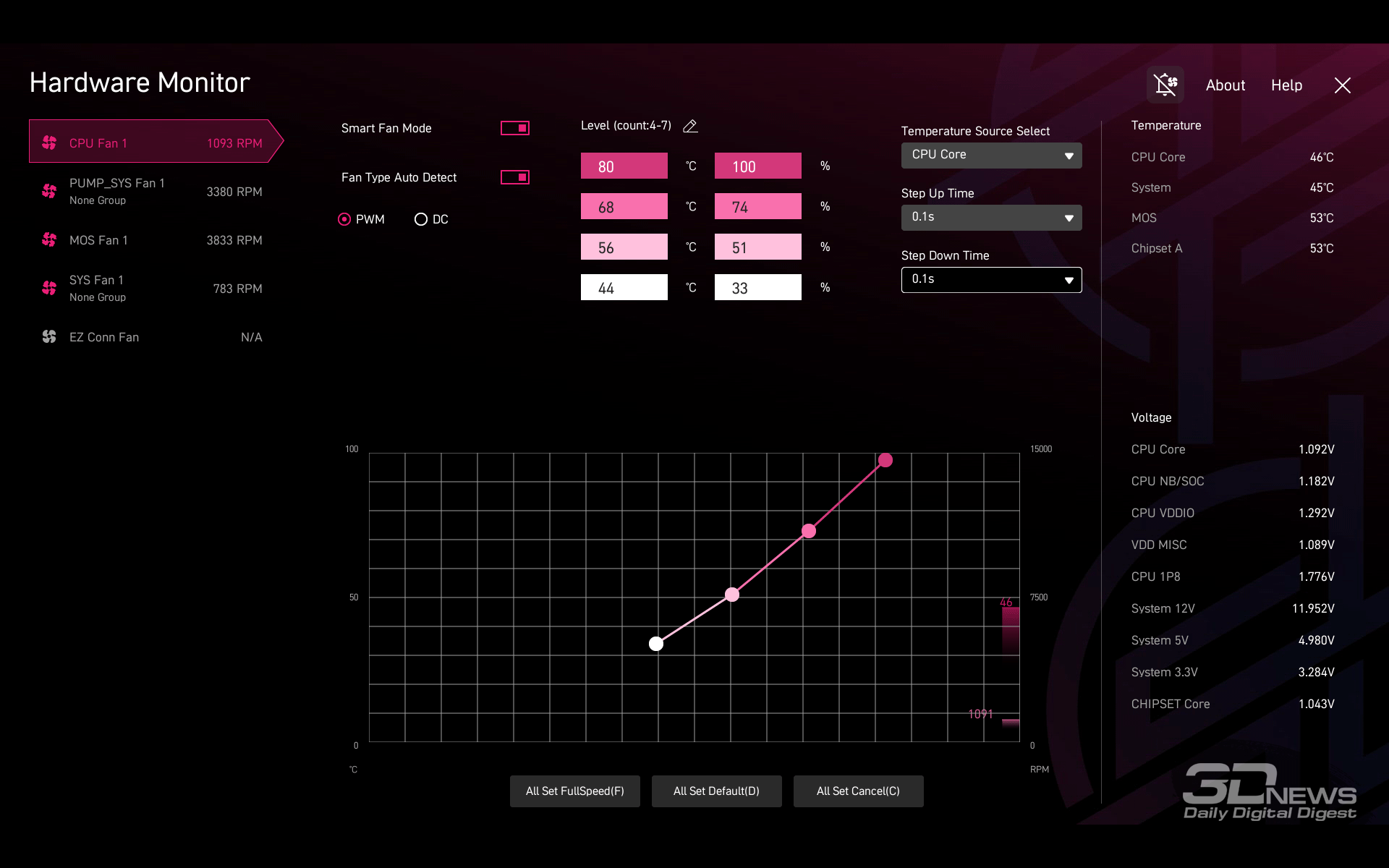Expand the Step Up Time dropdown
This screenshot has height=868, width=1389.
click(991, 217)
